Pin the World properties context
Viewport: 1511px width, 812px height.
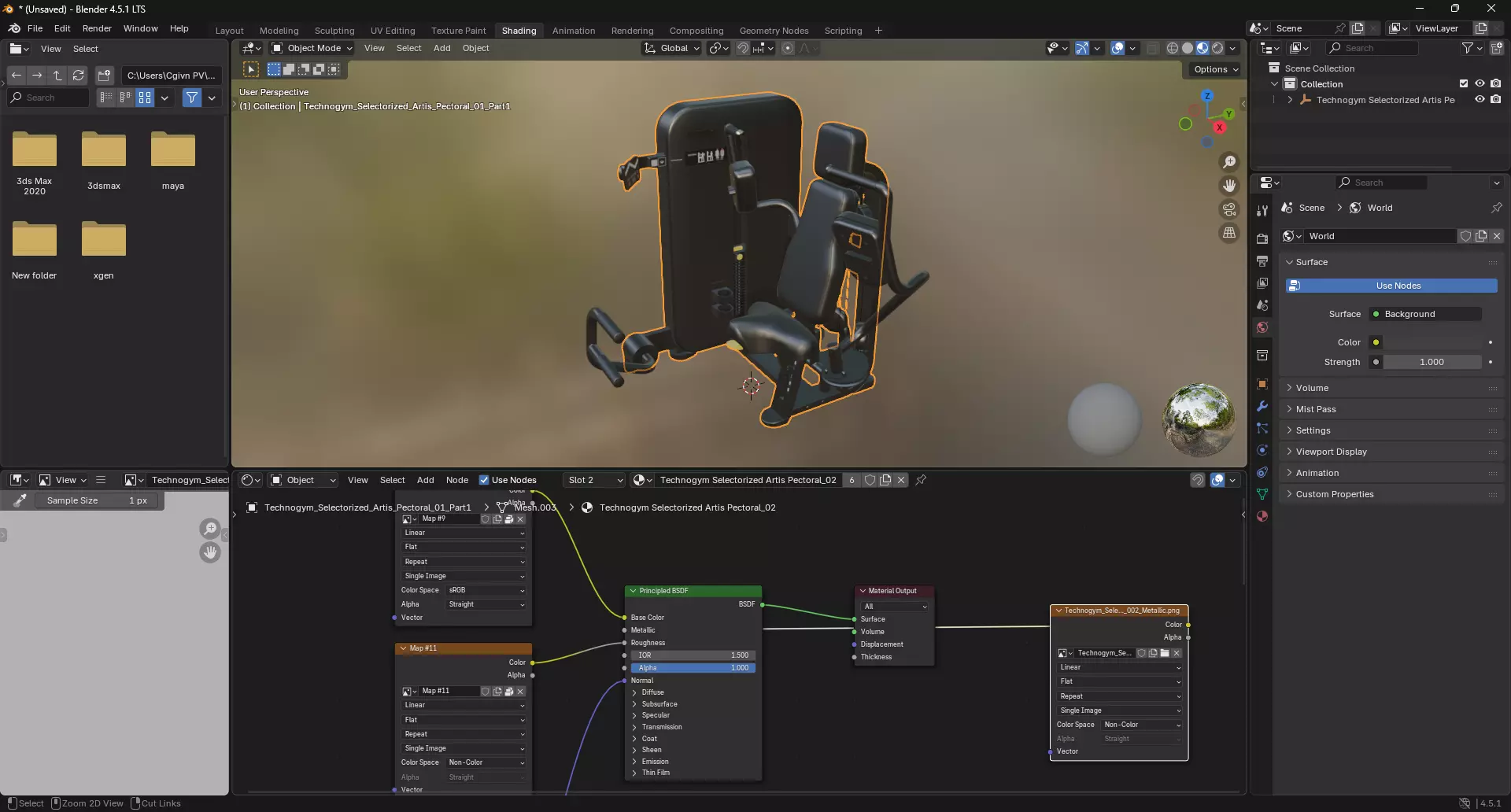1496,208
